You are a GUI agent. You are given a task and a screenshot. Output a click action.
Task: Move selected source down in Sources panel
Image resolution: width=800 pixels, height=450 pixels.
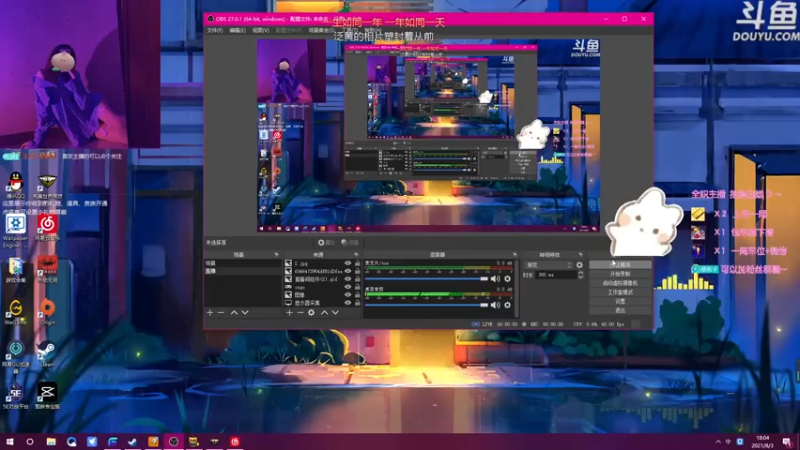point(335,312)
